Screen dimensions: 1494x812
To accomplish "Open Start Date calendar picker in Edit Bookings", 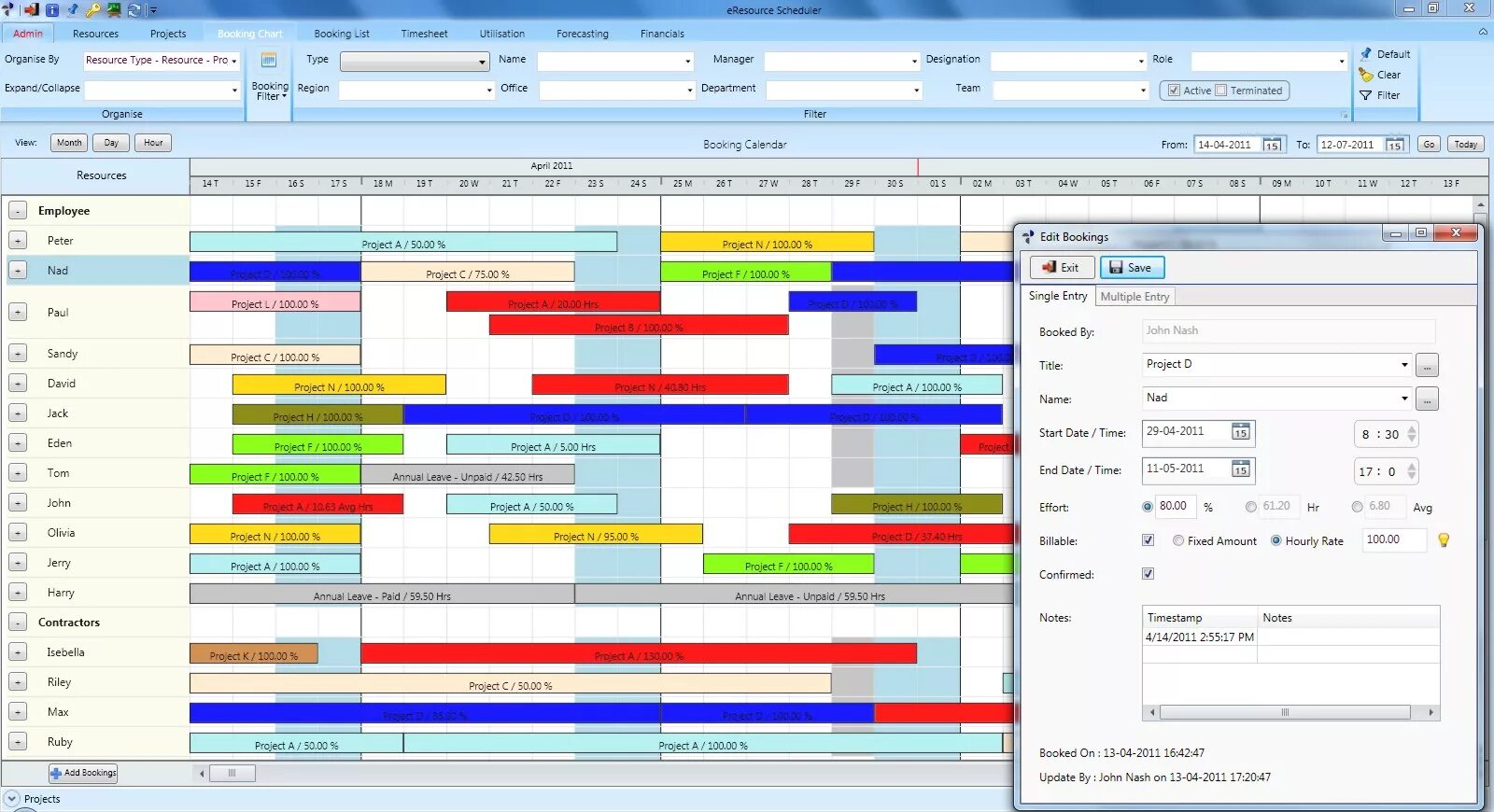I will tap(1240, 432).
